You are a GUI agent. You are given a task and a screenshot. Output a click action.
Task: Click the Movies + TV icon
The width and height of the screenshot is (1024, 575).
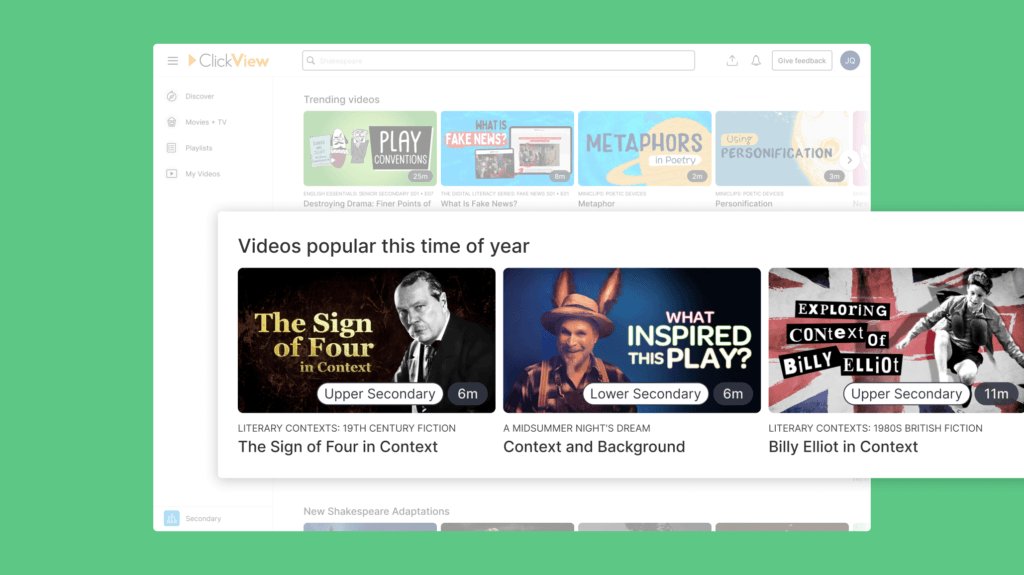click(172, 122)
